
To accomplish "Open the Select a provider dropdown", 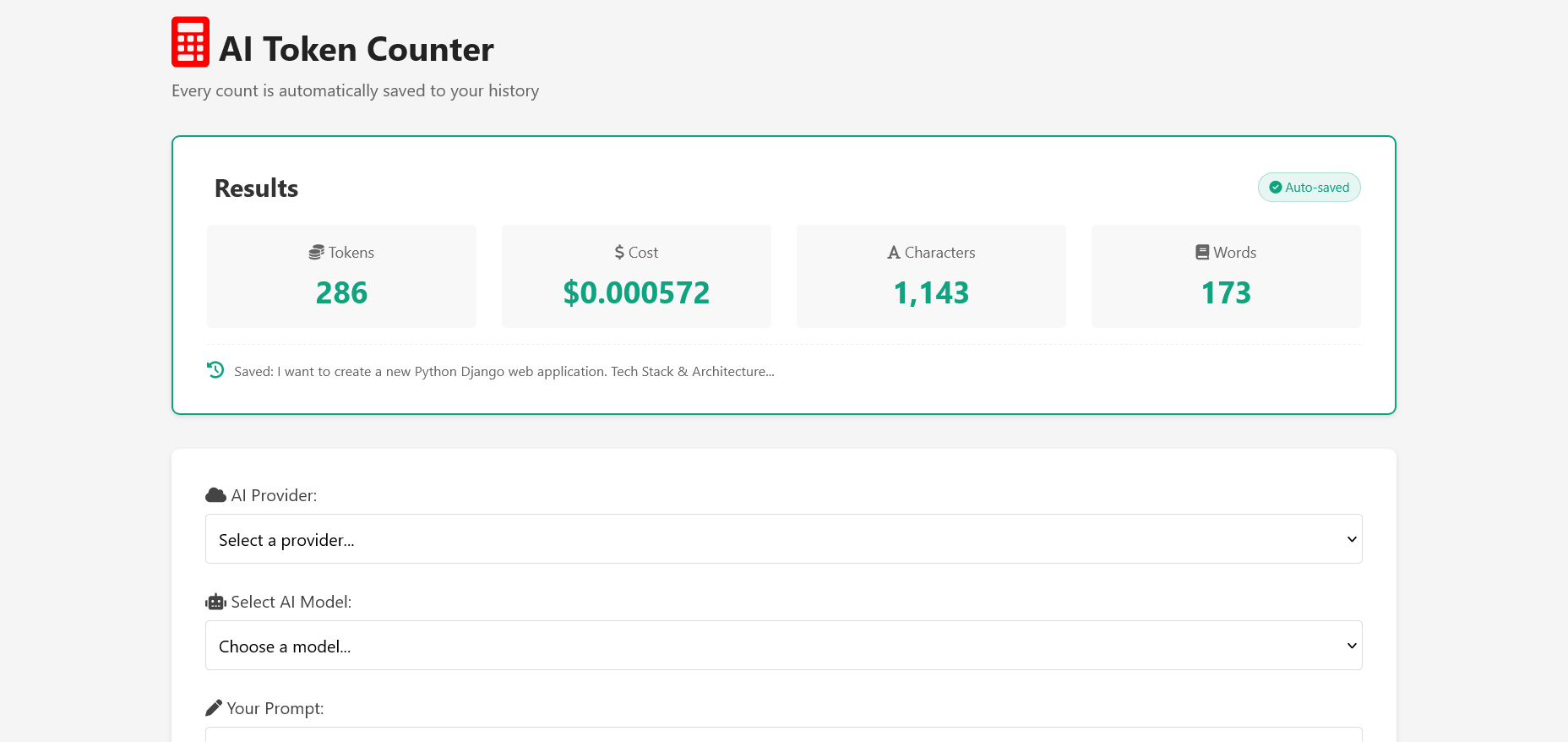I will tap(782, 538).
